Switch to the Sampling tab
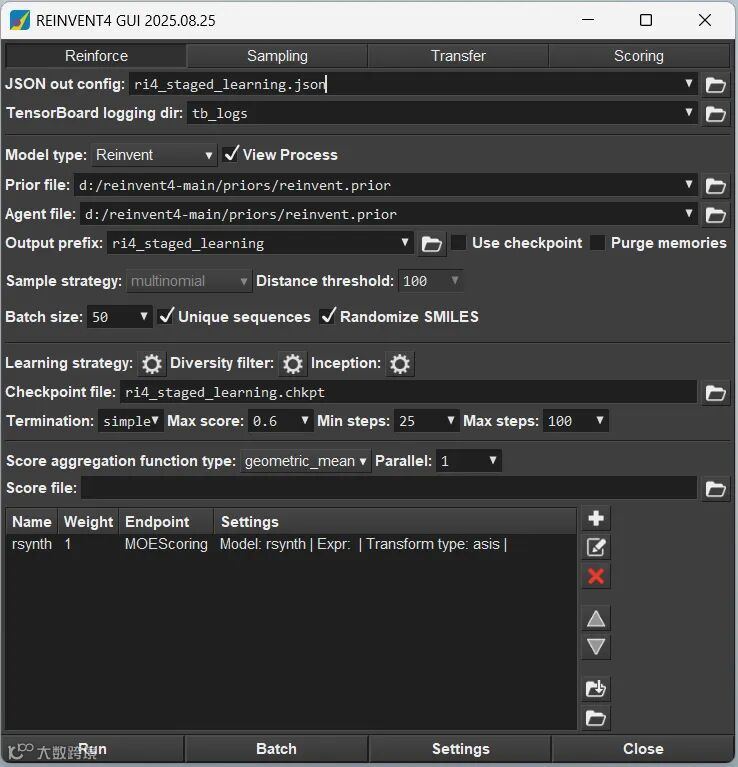738x767 pixels. 277,56
